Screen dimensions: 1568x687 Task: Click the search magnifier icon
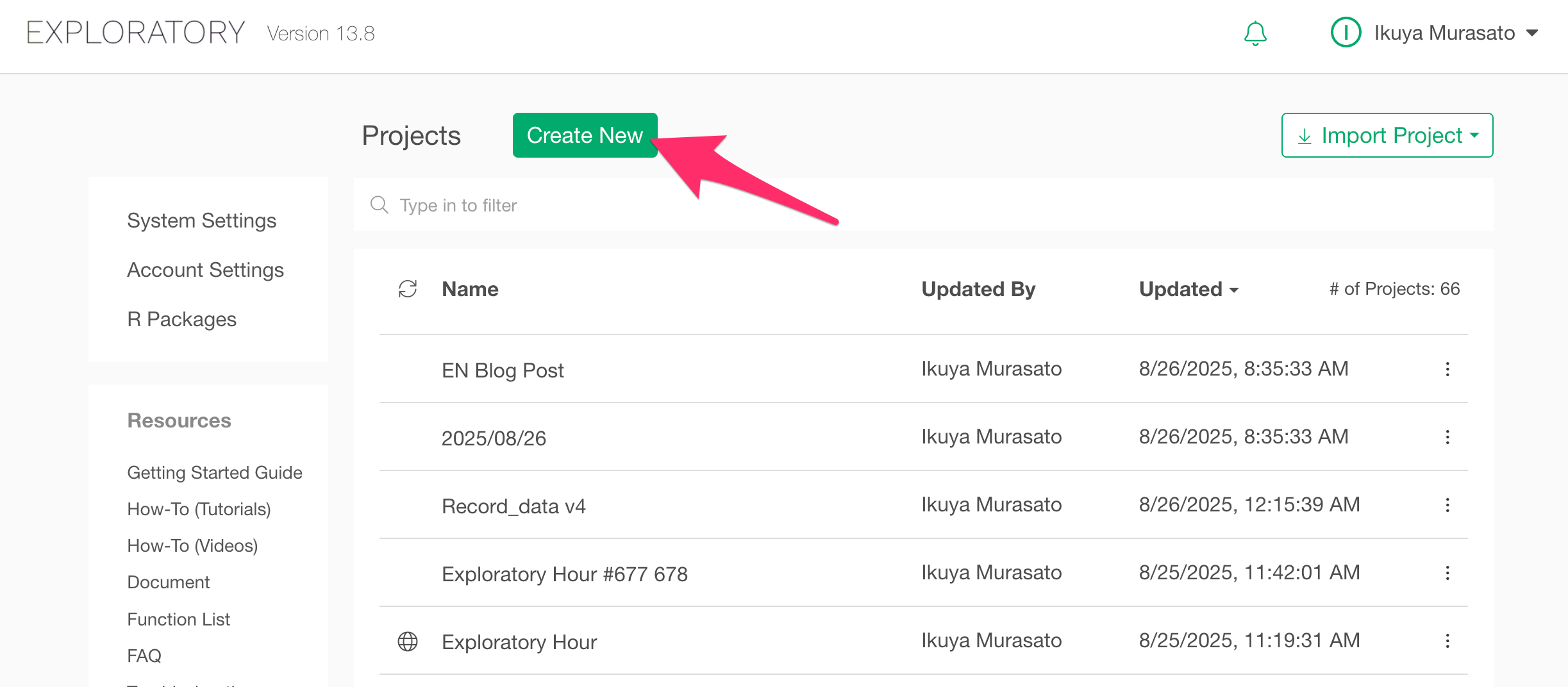coord(379,205)
